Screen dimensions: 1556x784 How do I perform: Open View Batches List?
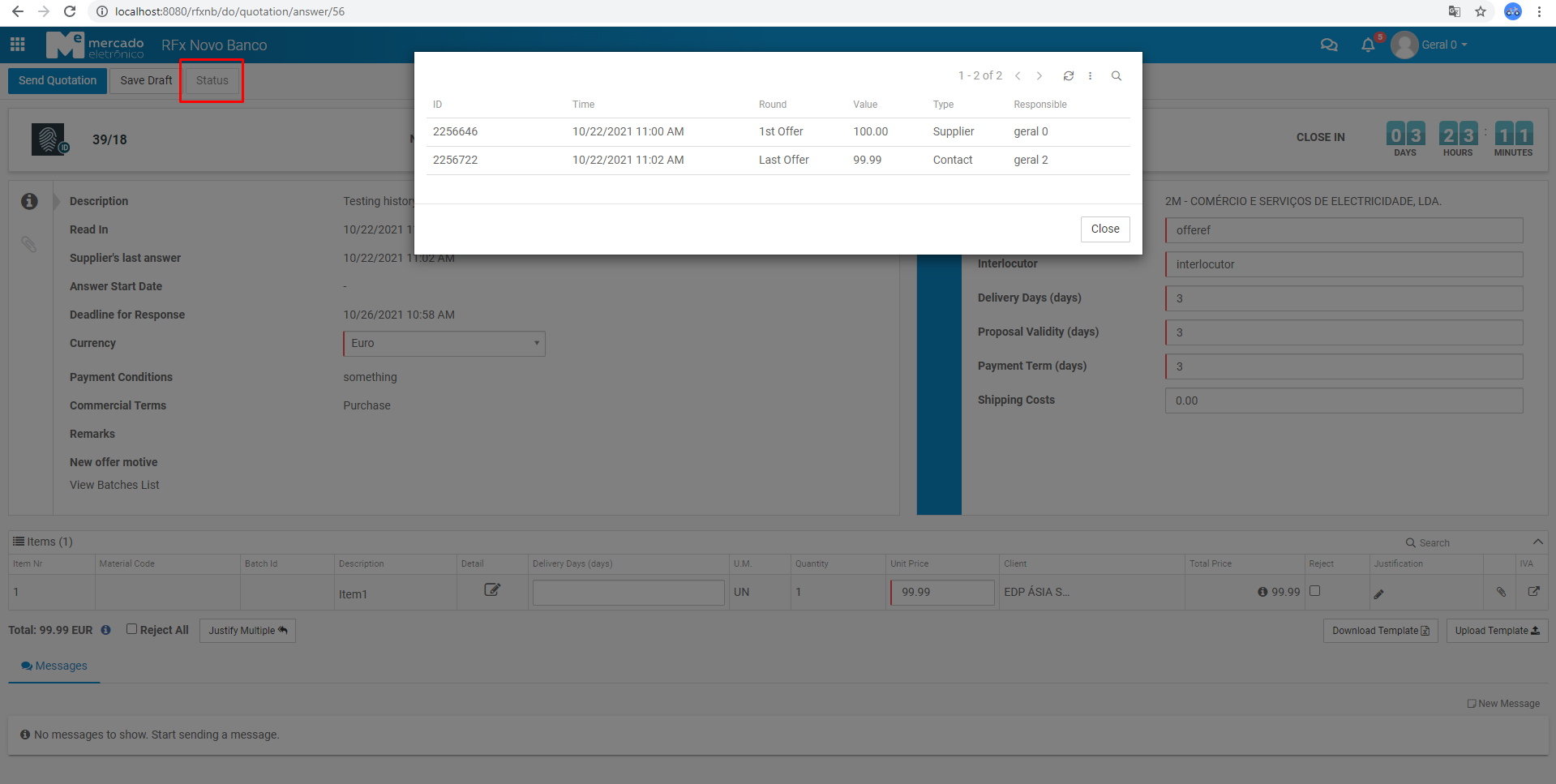114,484
